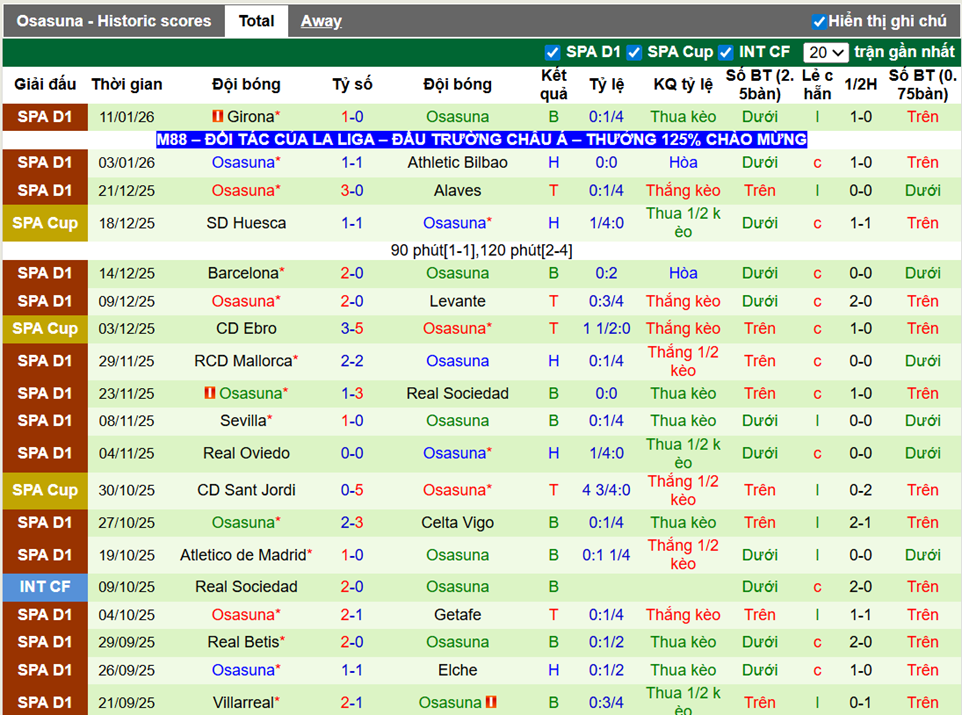Click the Thời gian column header
Viewport: 962px width, 715px height.
pos(127,84)
